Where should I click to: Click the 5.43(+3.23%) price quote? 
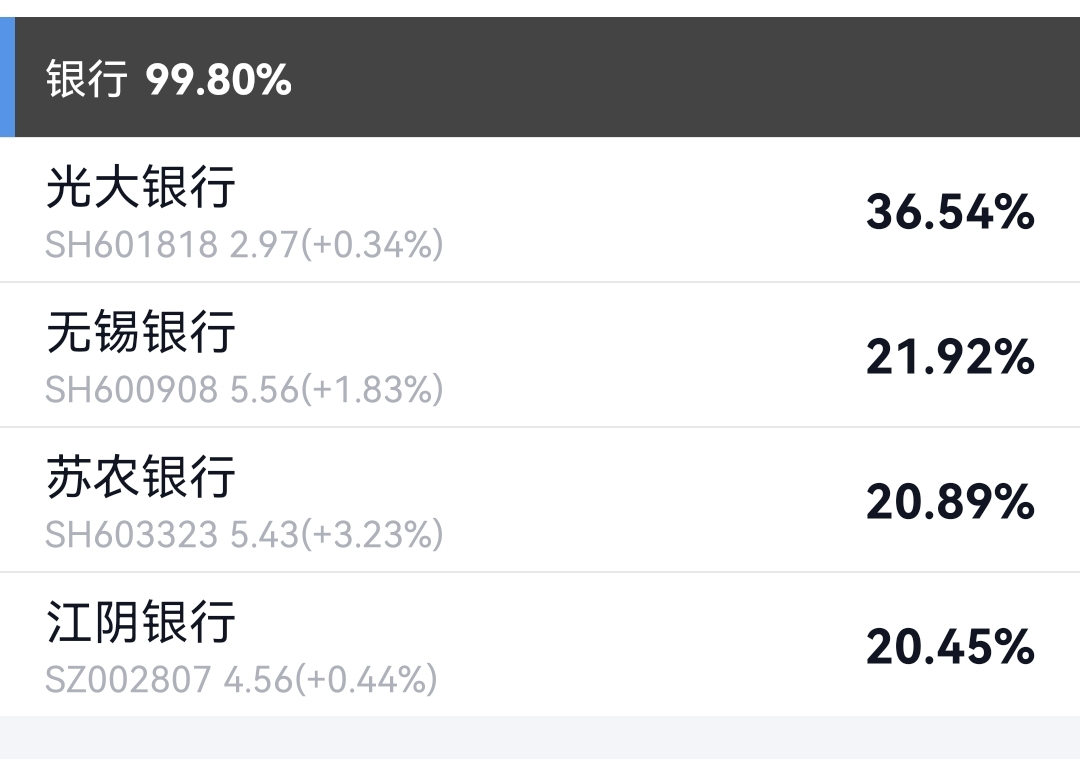coord(336,535)
